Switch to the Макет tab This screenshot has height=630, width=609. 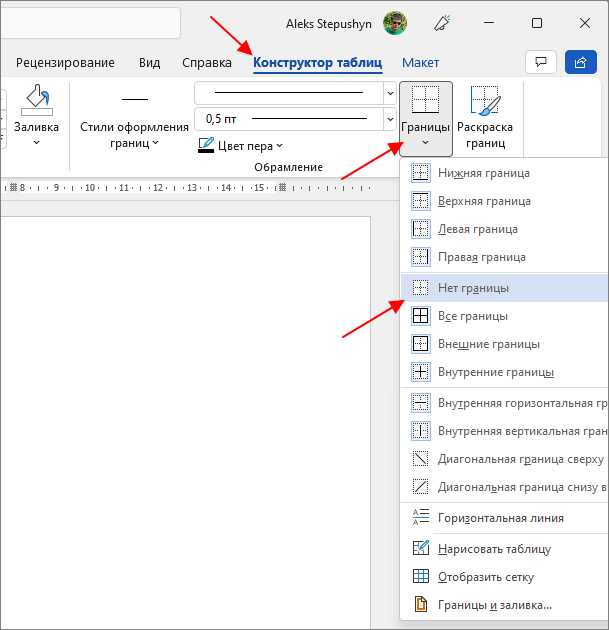coord(421,63)
